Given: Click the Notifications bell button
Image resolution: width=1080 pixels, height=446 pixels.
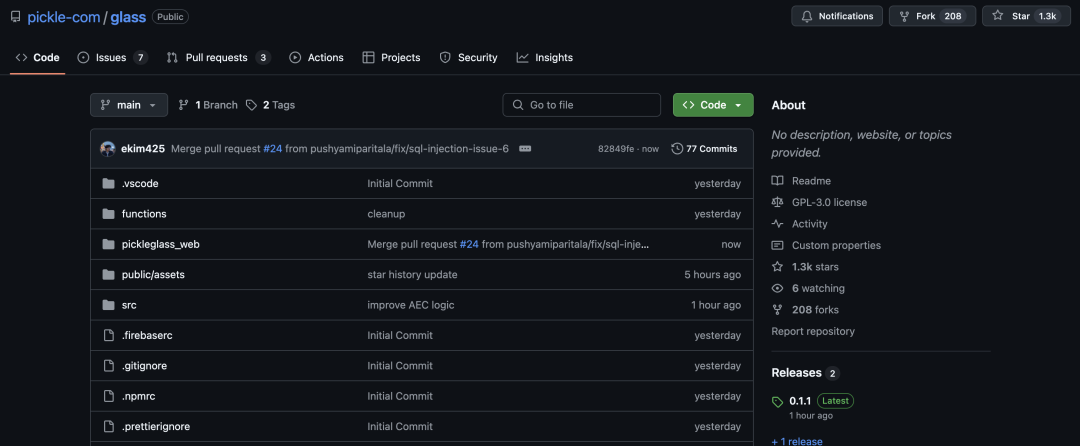Looking at the screenshot, I should pyautogui.click(x=837, y=16).
